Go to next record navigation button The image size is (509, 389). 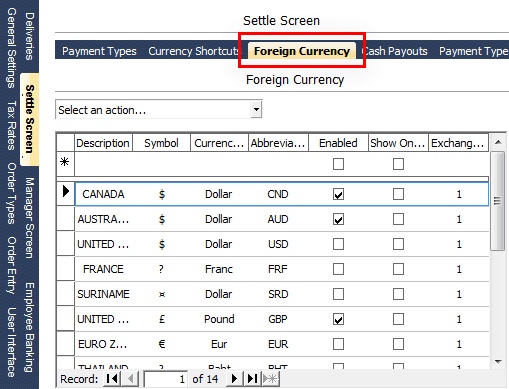coord(235,379)
